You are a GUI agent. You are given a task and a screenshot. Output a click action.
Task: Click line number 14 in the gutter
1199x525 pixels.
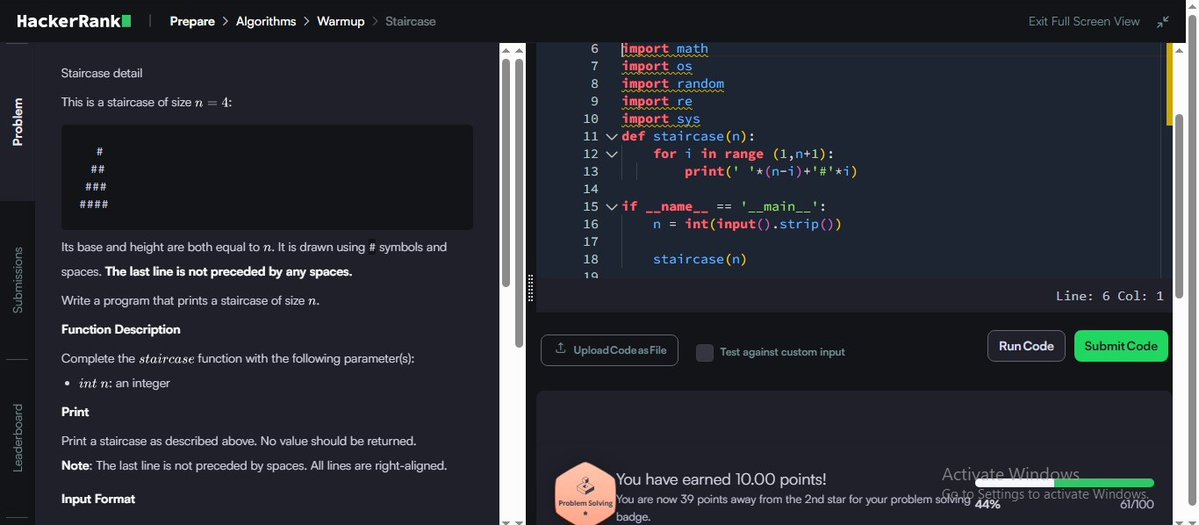[590, 189]
